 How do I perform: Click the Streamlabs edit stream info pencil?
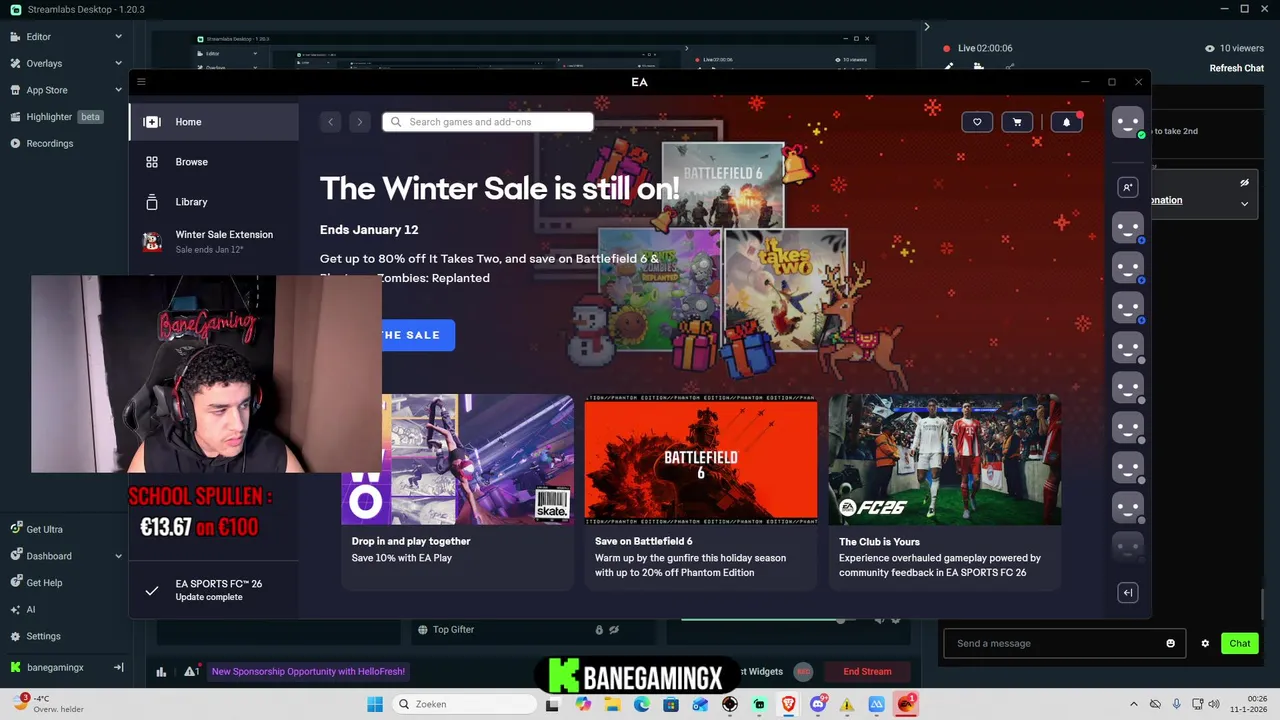click(949, 67)
